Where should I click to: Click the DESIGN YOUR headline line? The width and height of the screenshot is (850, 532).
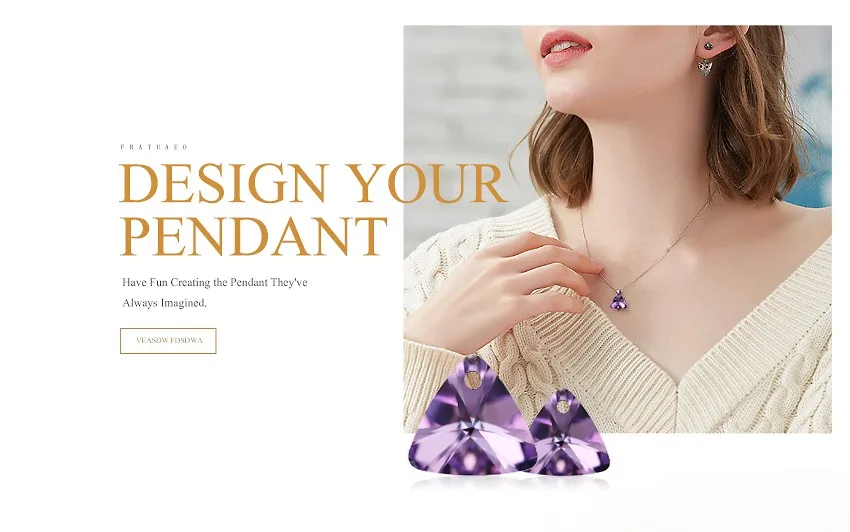pyautogui.click(x=313, y=183)
